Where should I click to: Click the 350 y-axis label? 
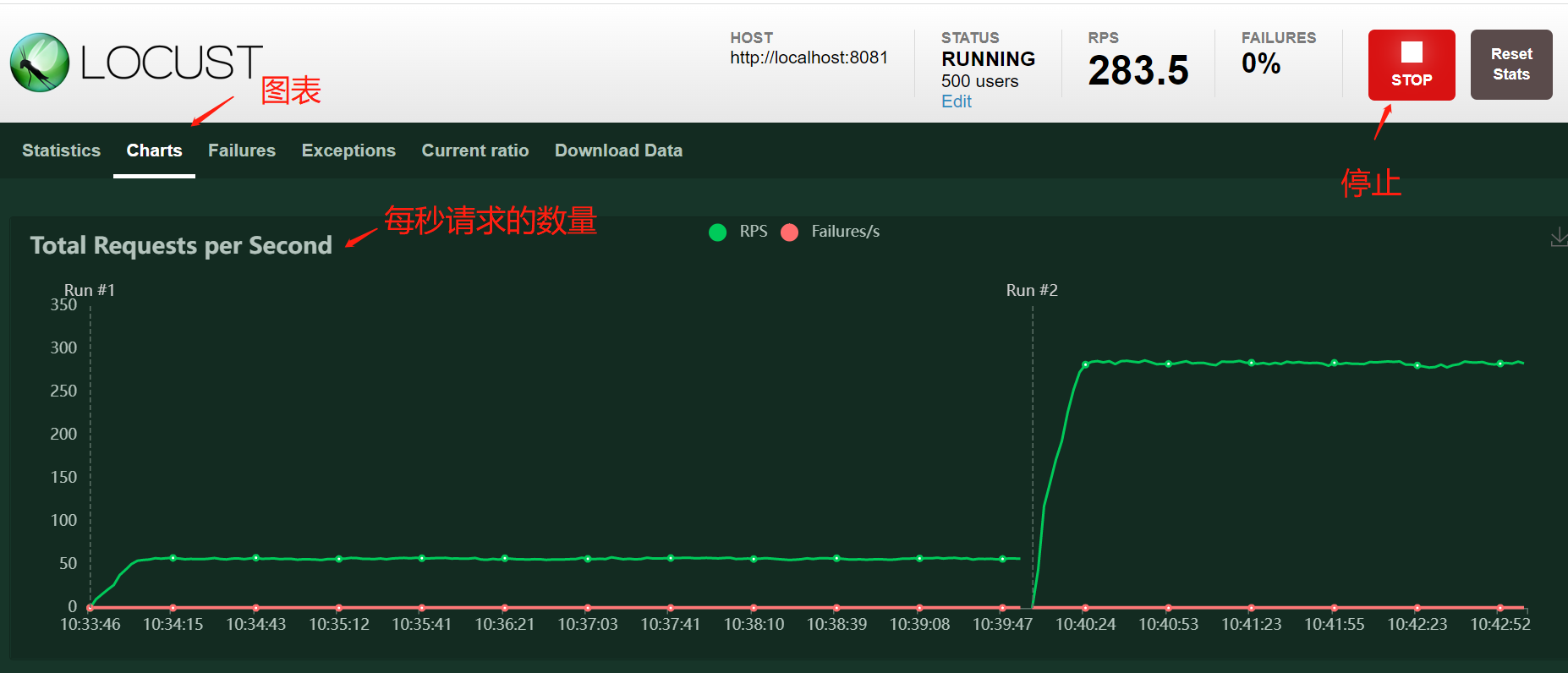63,304
